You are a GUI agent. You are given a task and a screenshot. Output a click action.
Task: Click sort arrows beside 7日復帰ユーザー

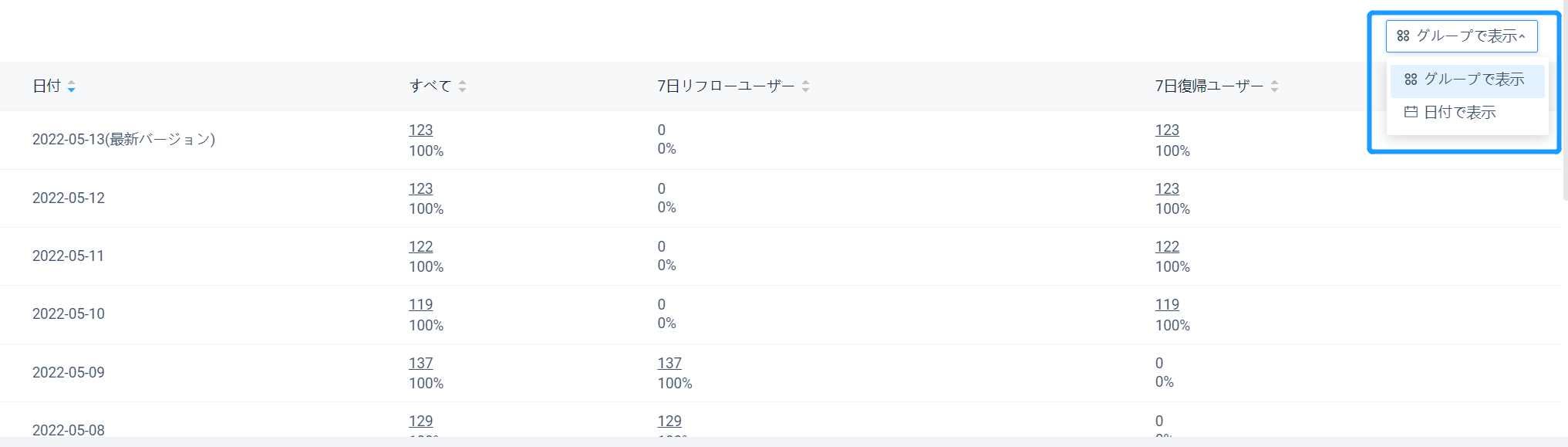(1274, 86)
